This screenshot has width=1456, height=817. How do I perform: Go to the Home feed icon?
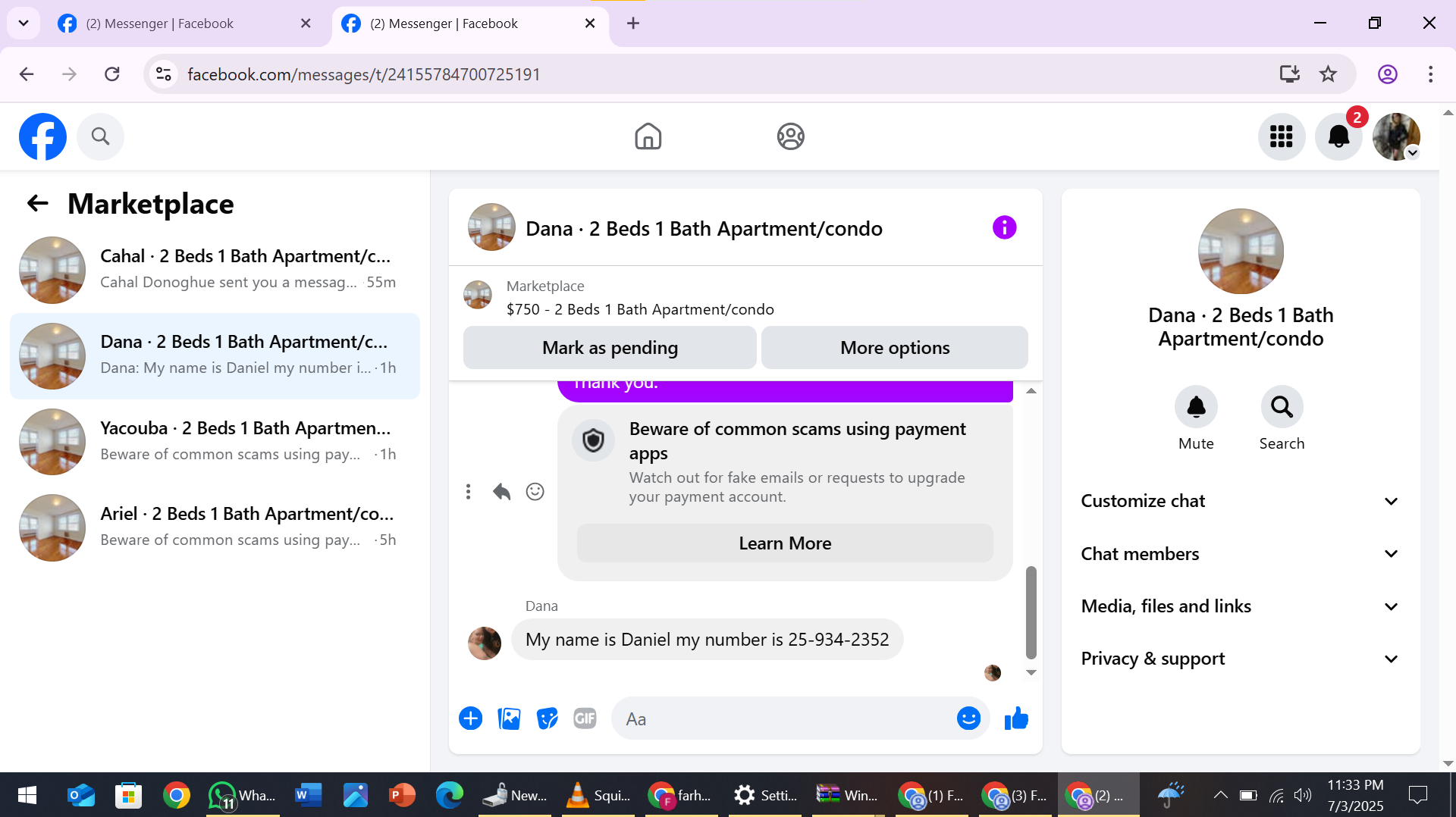pos(648,136)
